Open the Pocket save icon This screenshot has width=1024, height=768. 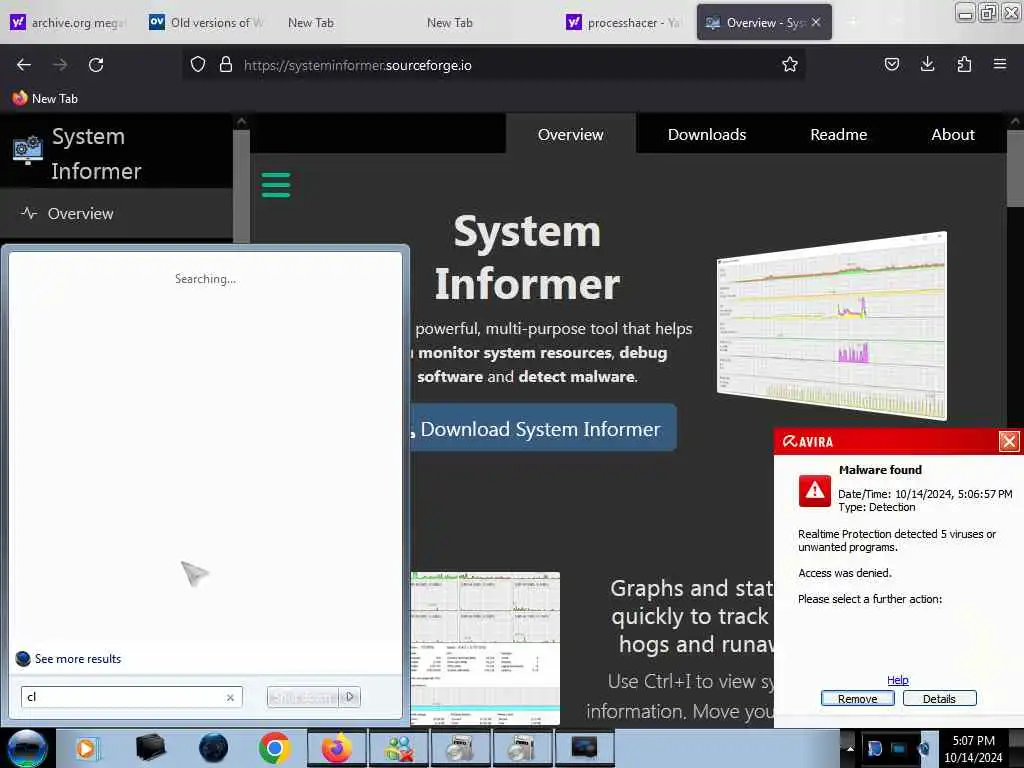pos(891,64)
